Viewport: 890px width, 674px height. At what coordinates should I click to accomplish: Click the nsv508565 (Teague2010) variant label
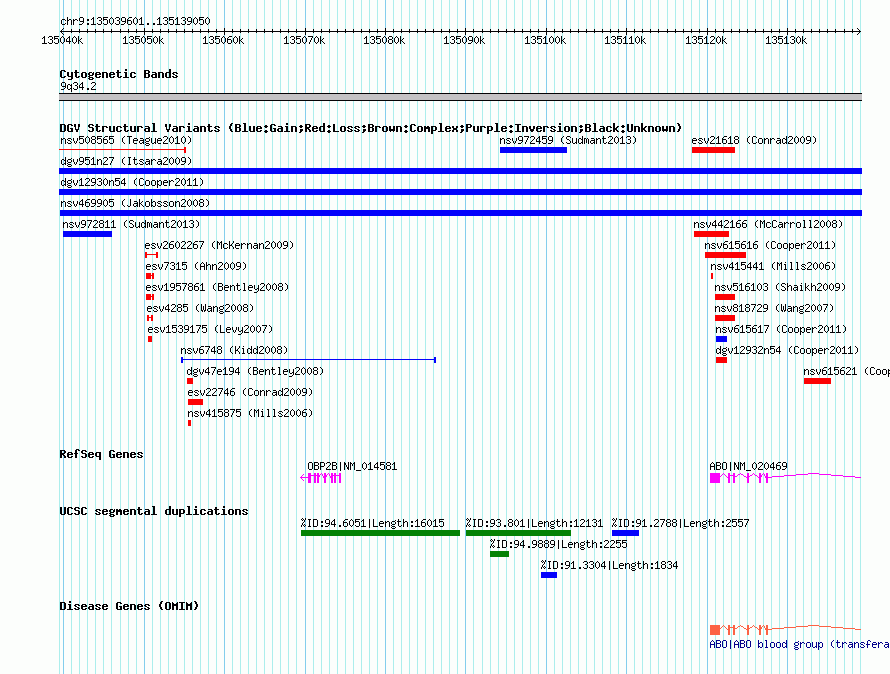click(126, 140)
